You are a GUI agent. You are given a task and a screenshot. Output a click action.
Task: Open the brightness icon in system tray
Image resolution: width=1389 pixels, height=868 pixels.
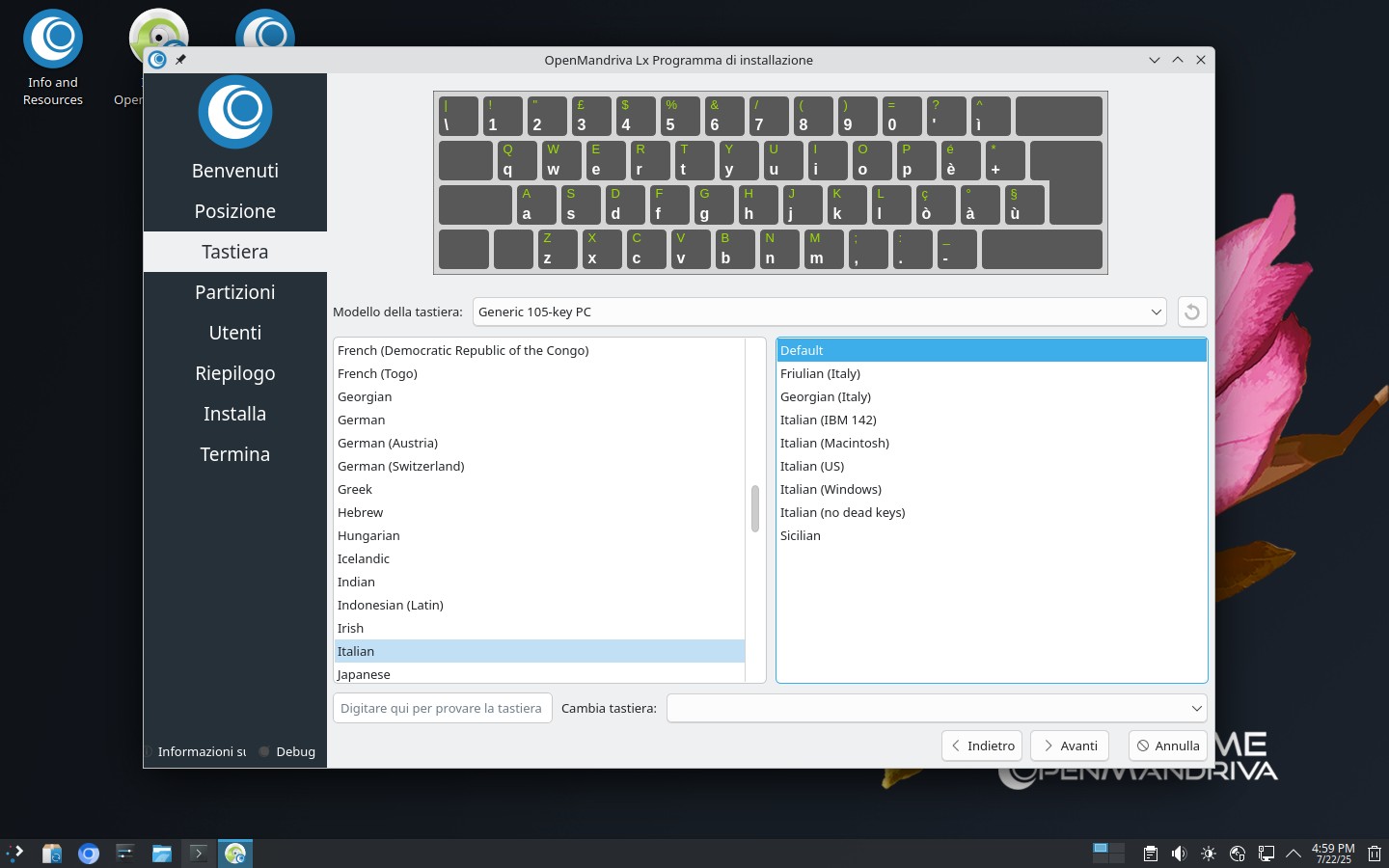pos(1209,854)
